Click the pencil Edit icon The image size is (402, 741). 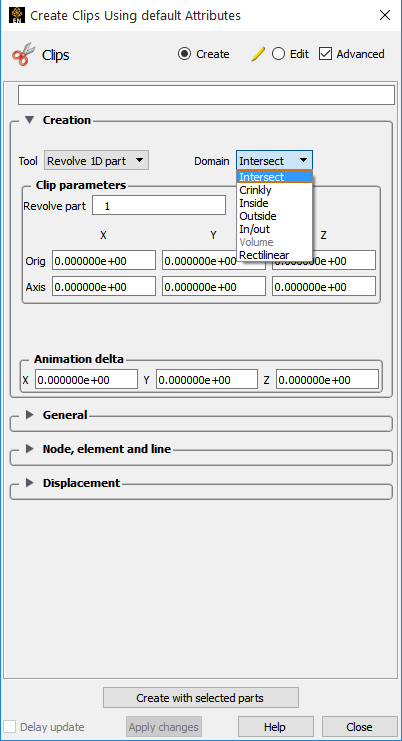(258, 54)
